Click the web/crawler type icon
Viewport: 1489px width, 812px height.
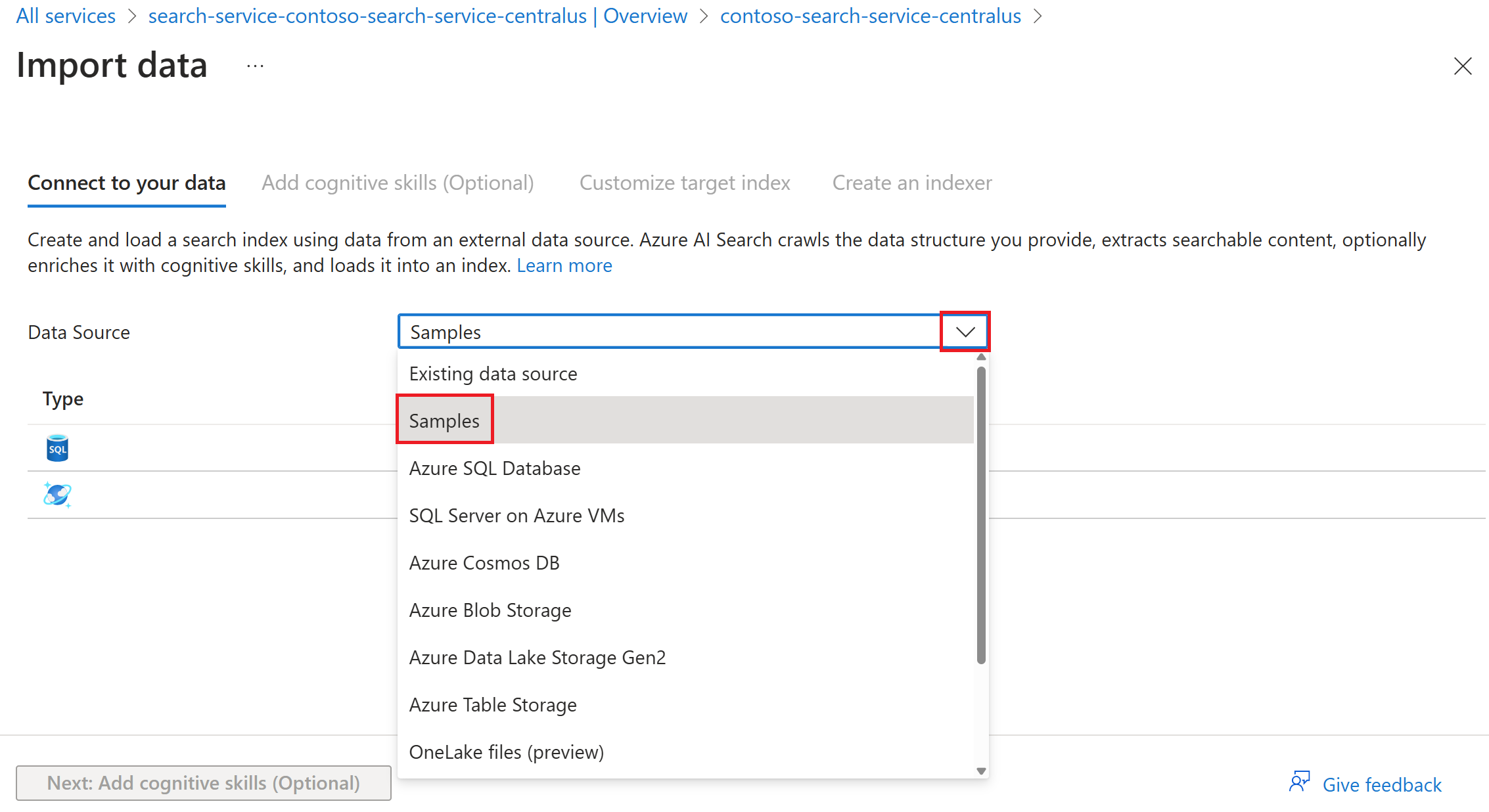(x=57, y=493)
